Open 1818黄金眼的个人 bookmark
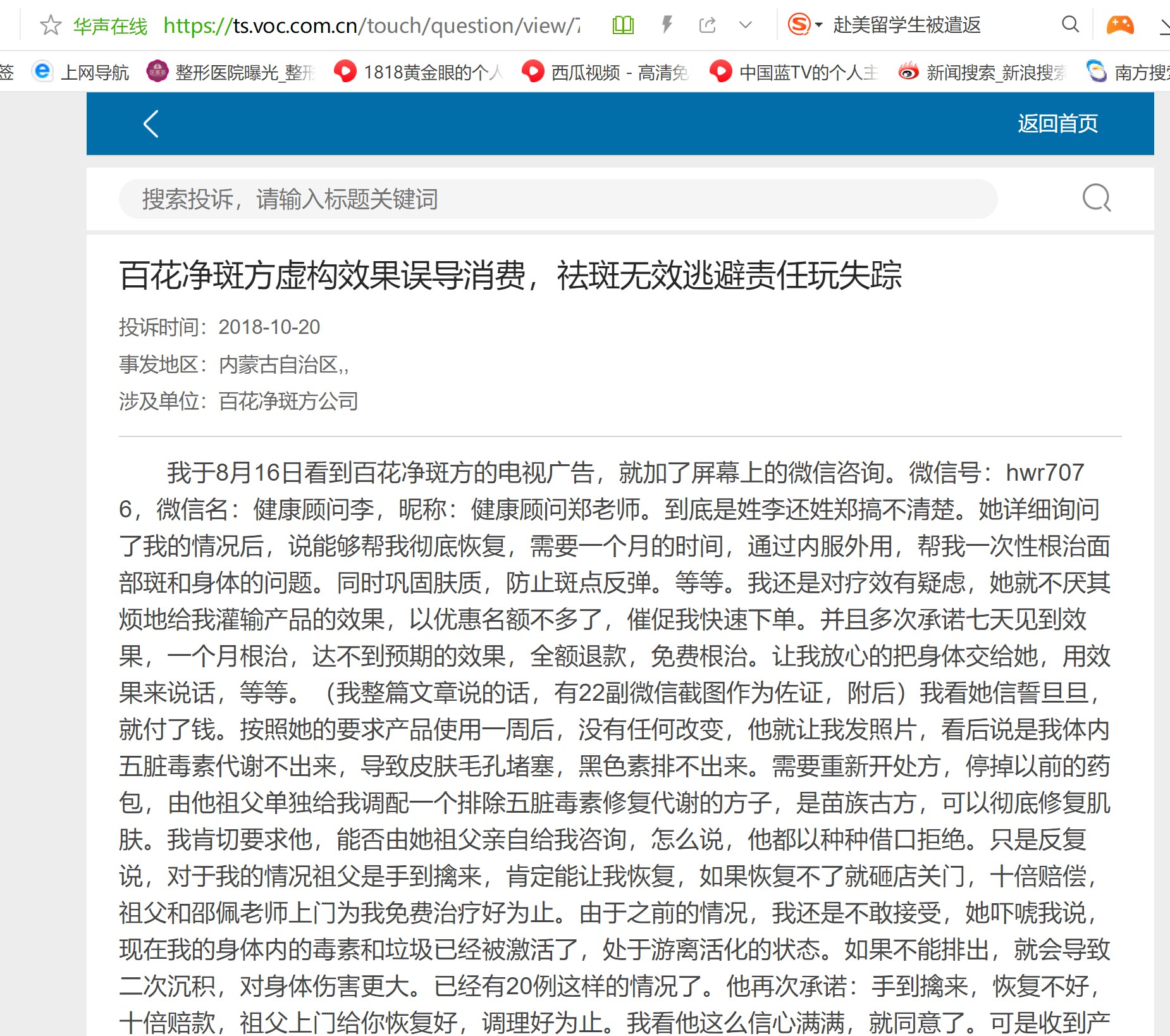This screenshot has height=1036, width=1170. [x=418, y=72]
